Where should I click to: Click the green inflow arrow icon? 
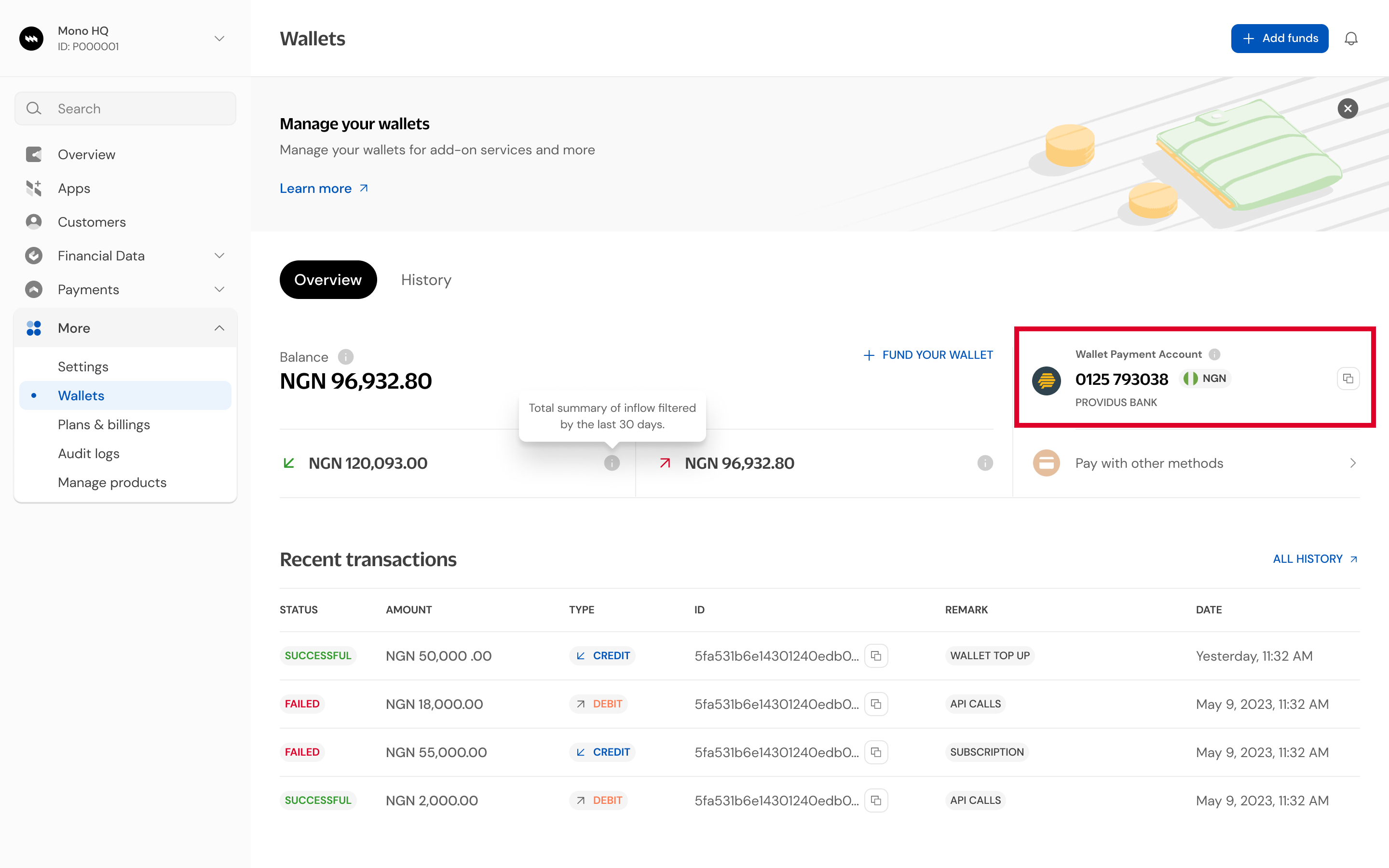click(x=289, y=463)
